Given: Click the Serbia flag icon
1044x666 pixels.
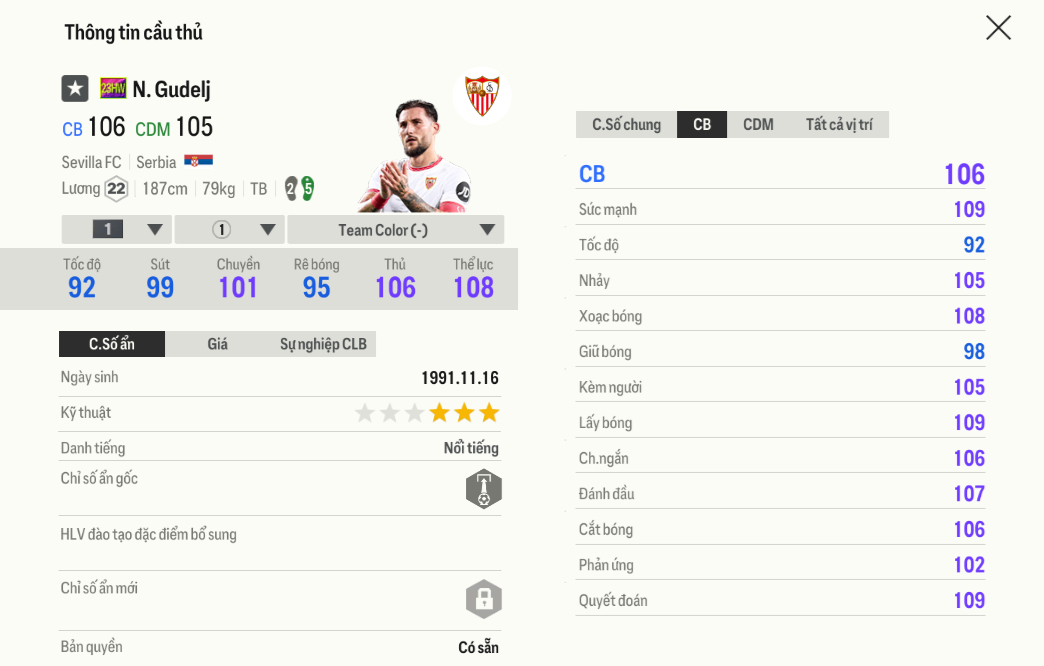Looking at the screenshot, I should click(x=198, y=161).
